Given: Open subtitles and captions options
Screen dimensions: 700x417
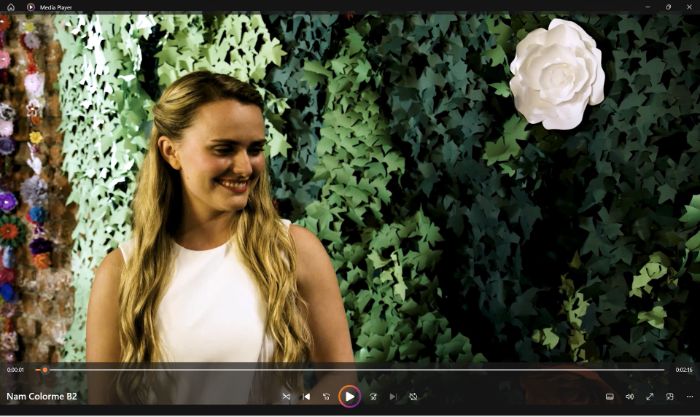Looking at the screenshot, I should coord(609,396).
